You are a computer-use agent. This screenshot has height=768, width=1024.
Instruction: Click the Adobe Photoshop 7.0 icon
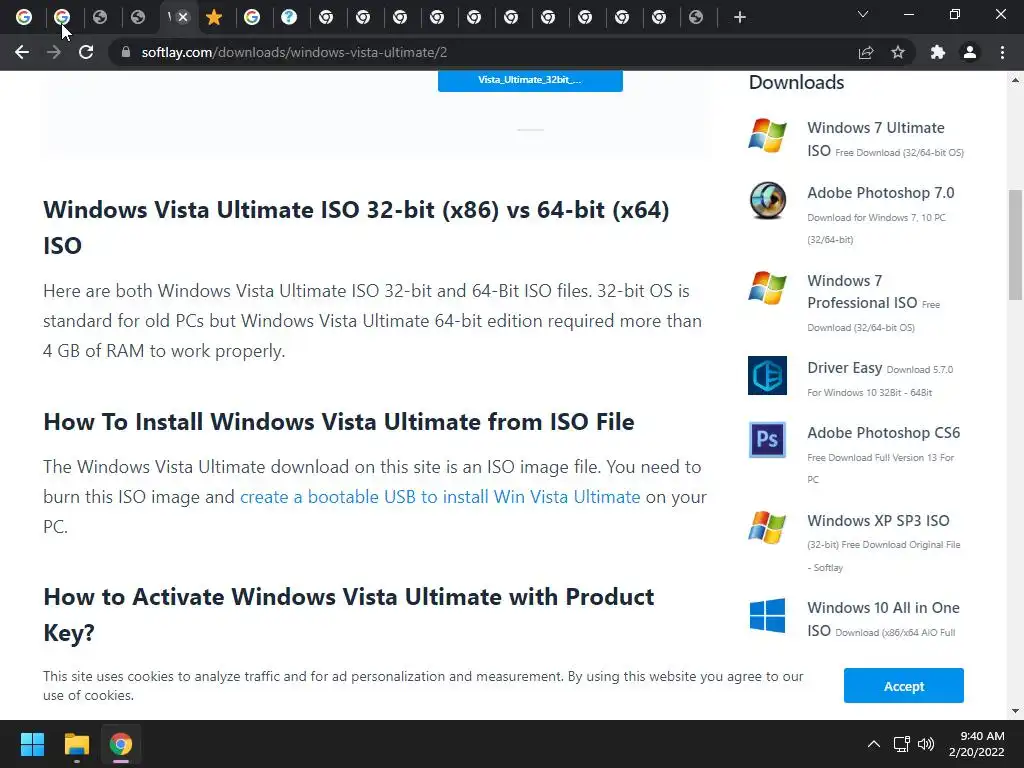coord(767,200)
